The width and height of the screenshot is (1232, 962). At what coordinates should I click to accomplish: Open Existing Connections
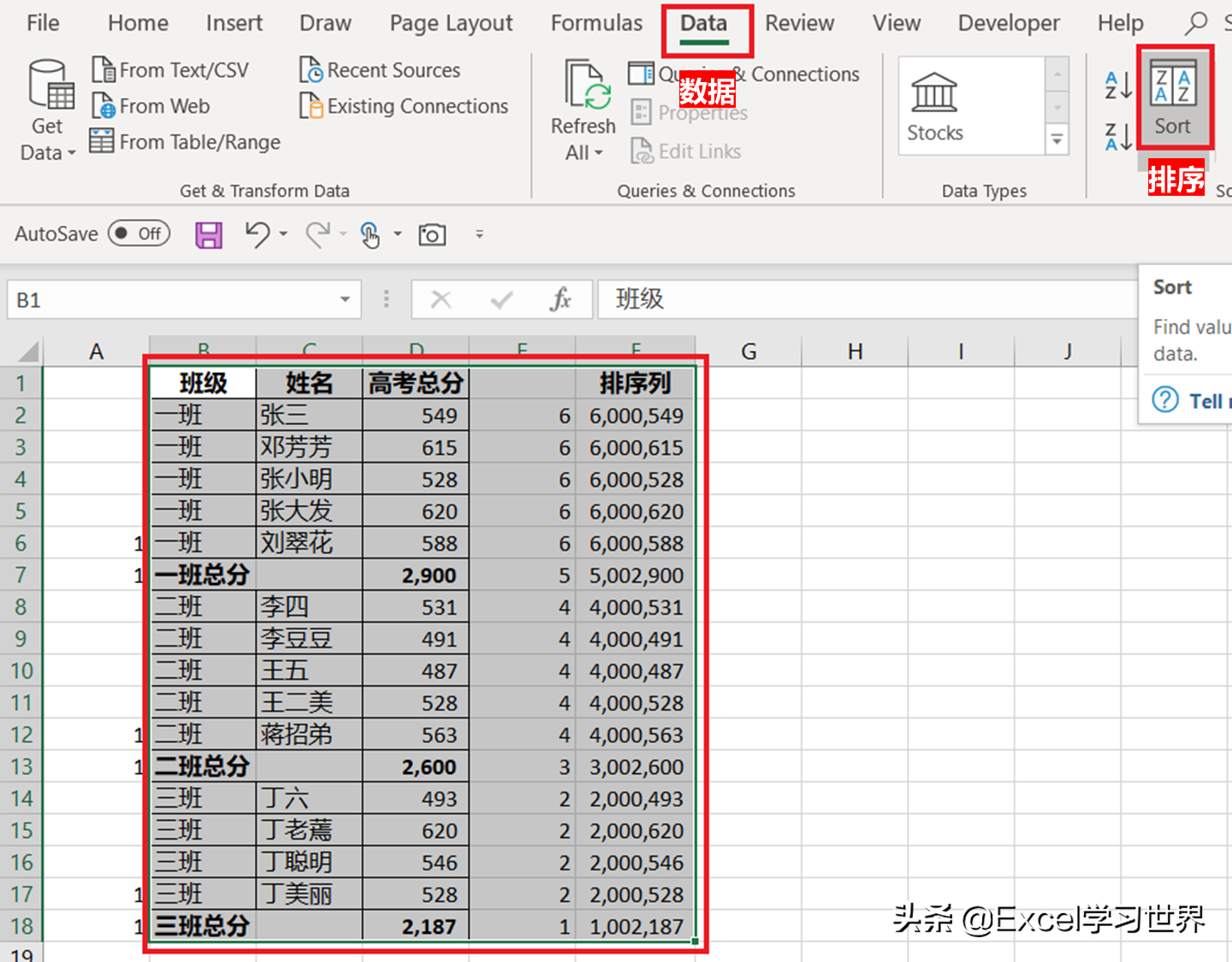click(404, 106)
